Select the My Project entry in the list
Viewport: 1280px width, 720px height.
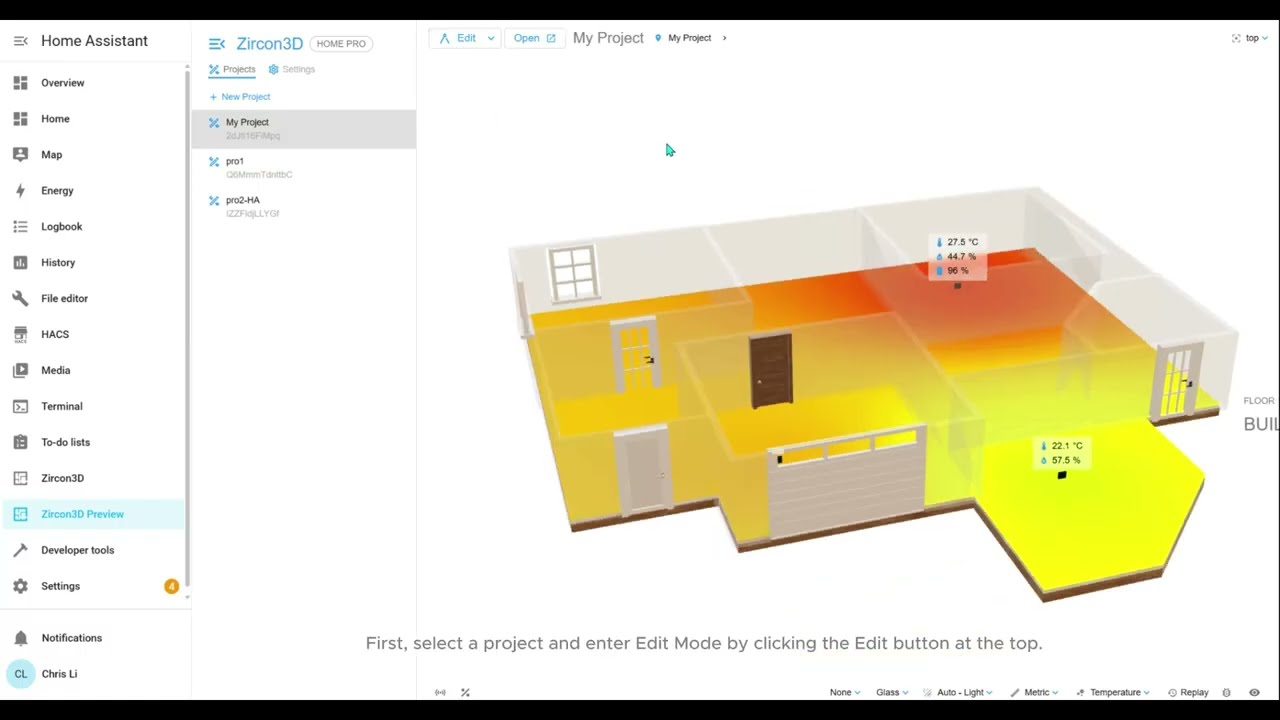304,129
